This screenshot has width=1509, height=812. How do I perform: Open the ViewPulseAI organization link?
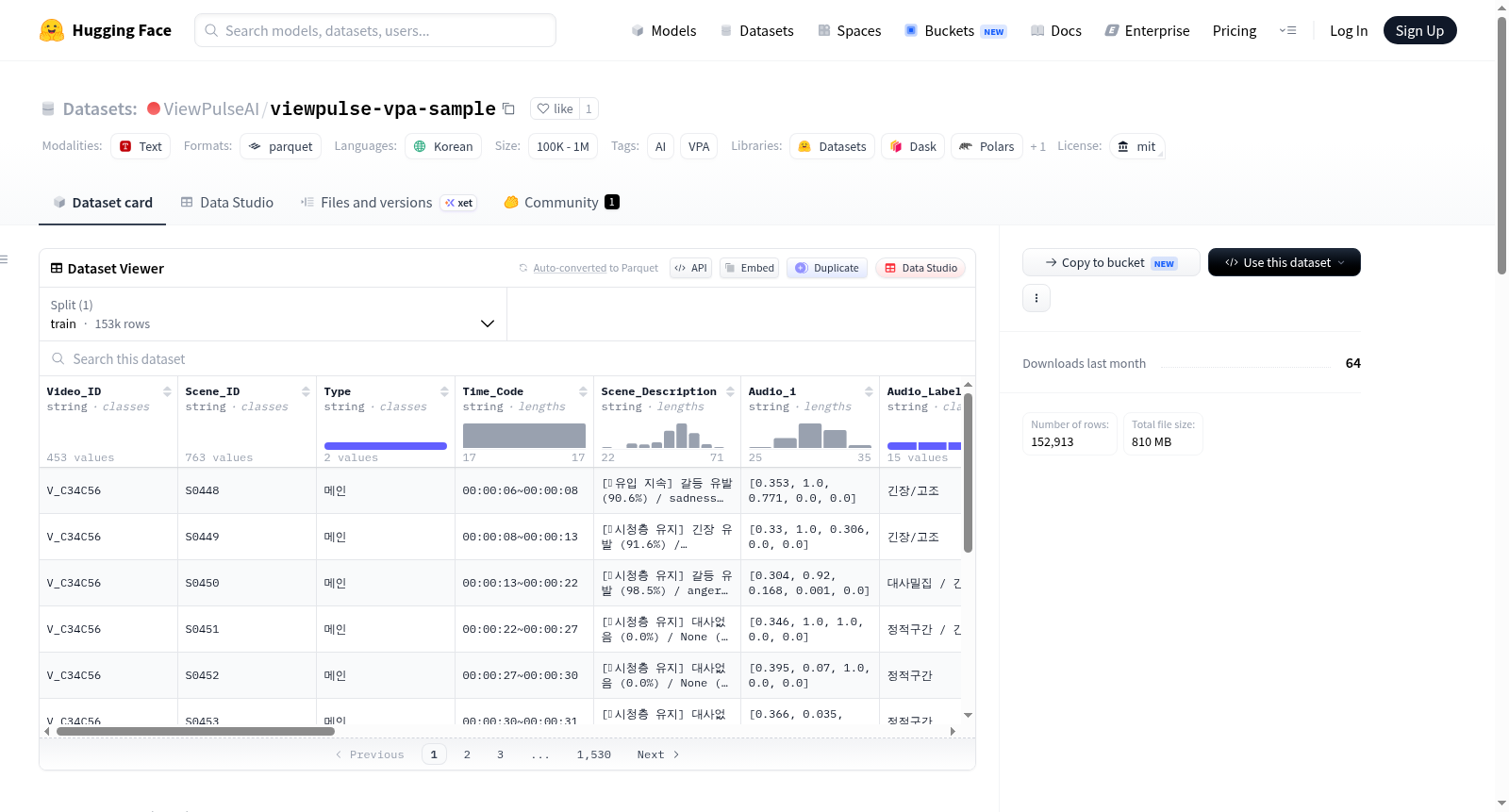point(211,108)
